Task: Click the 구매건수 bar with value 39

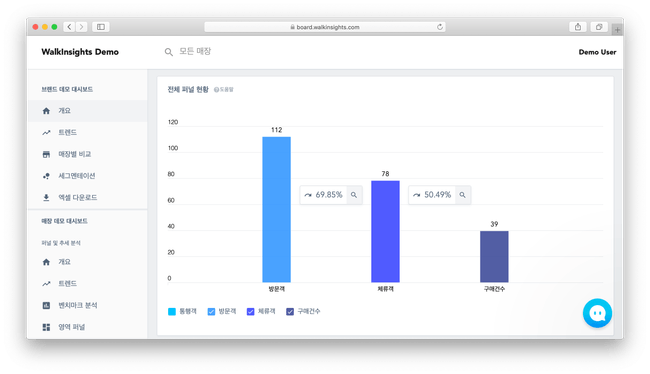Action: click(x=494, y=257)
